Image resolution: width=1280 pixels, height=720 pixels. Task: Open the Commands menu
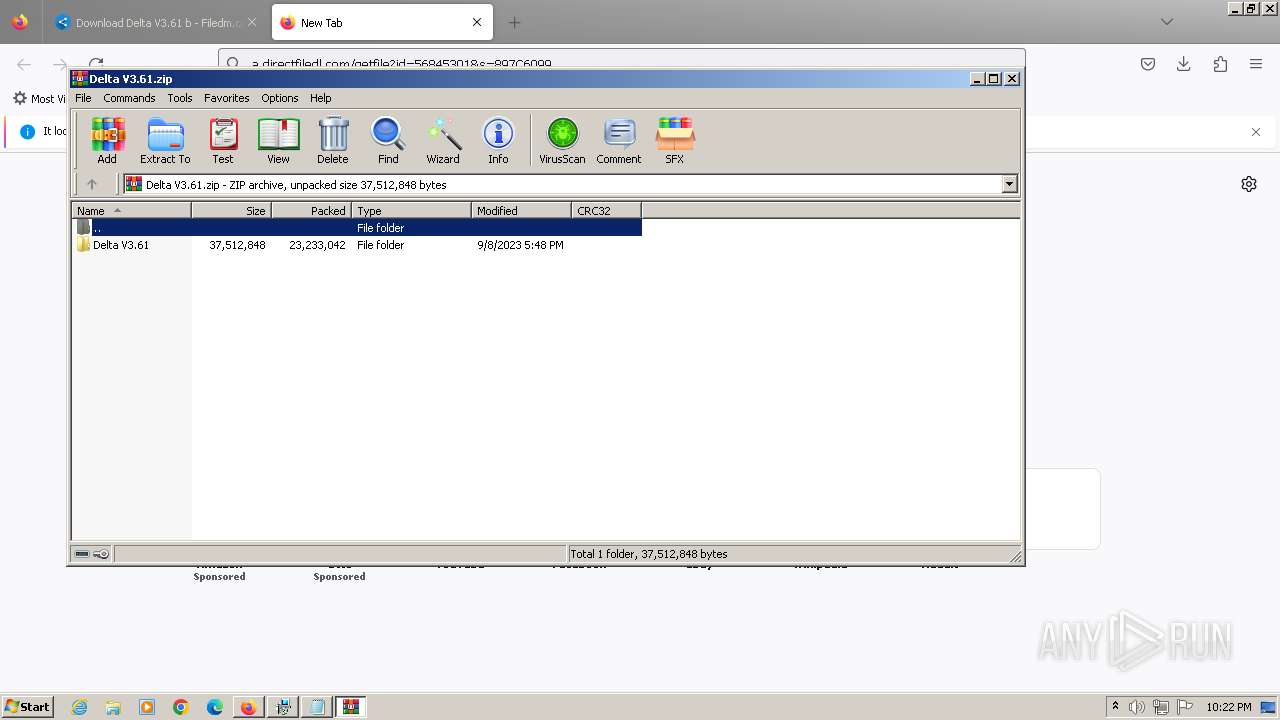[129, 98]
